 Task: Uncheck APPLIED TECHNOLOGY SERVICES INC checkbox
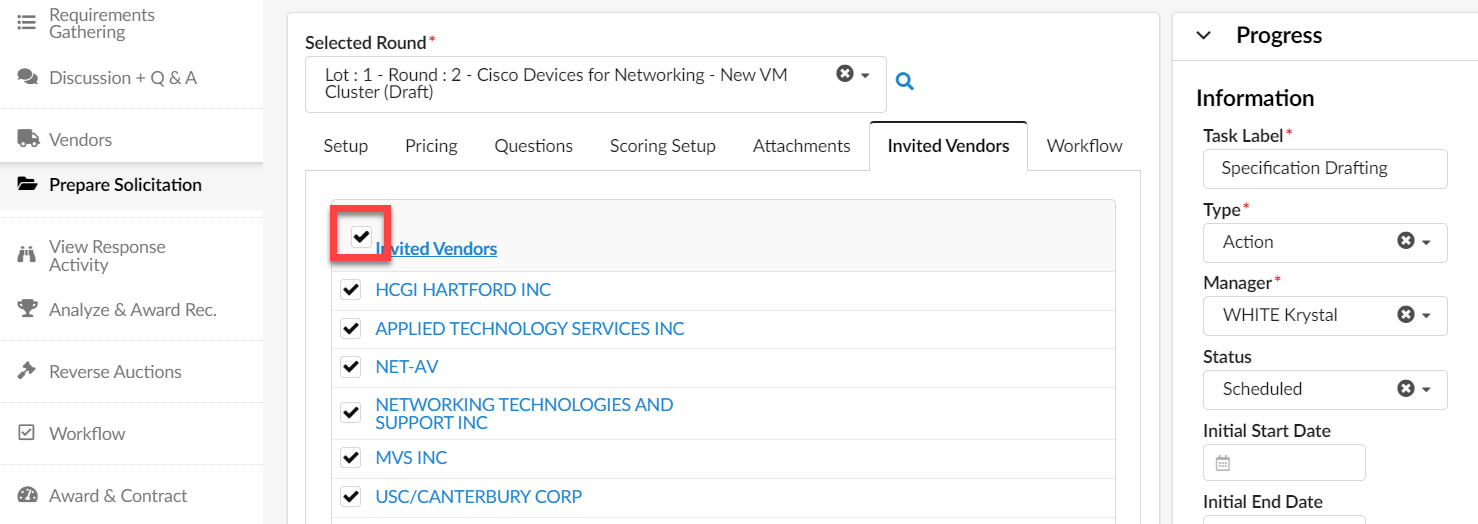351,328
